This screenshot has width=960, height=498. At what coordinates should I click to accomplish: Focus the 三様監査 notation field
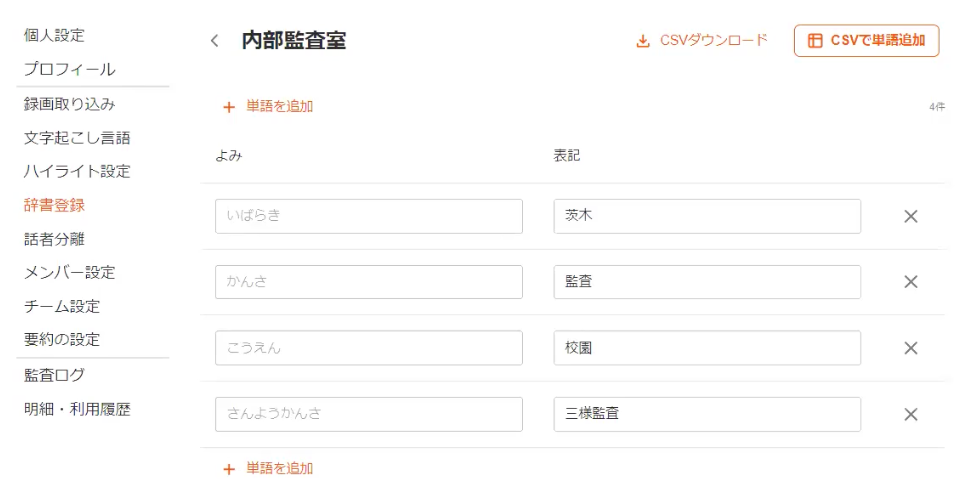(706, 414)
